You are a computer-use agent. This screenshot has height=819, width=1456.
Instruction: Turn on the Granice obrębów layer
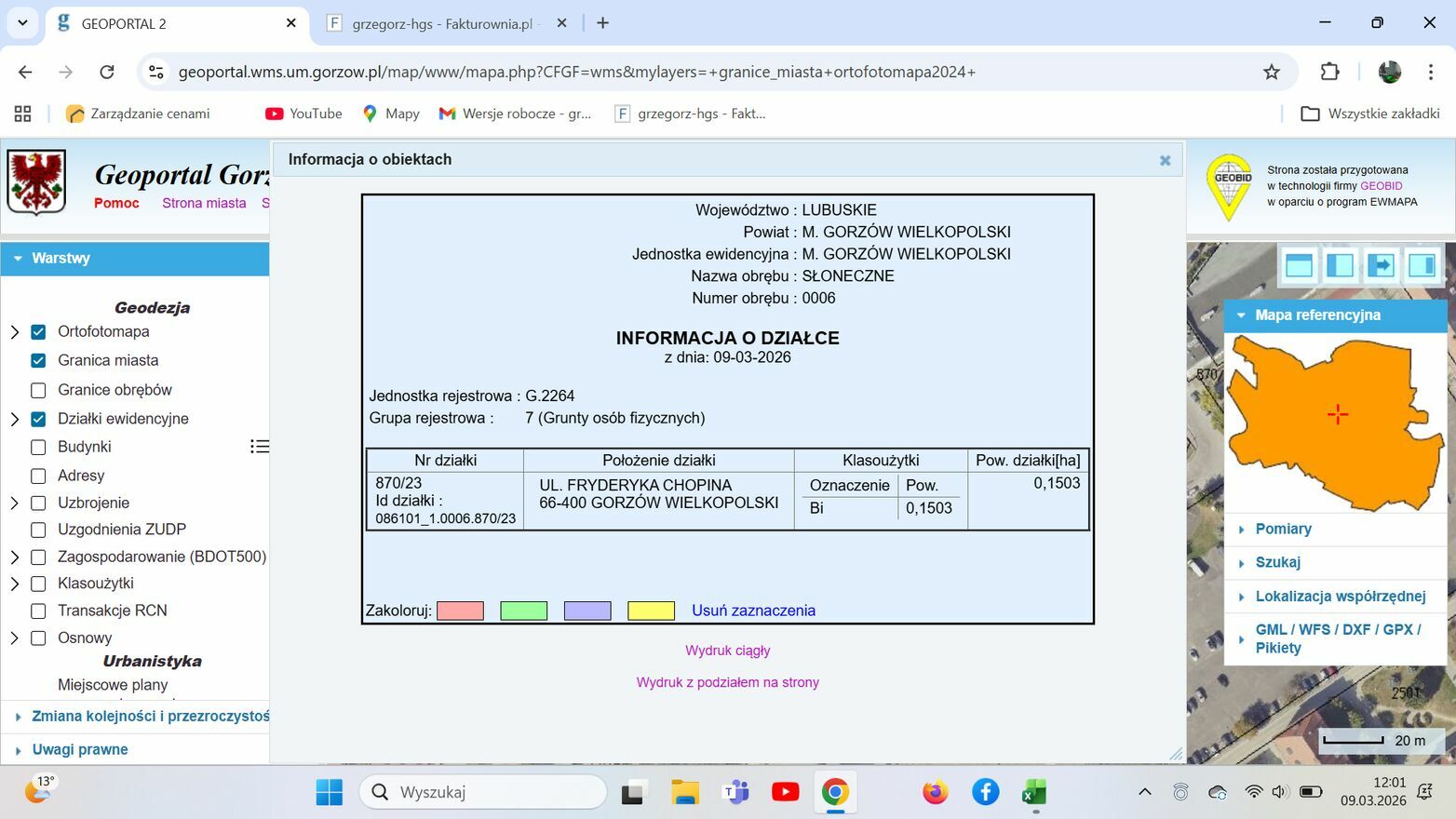[x=38, y=390]
